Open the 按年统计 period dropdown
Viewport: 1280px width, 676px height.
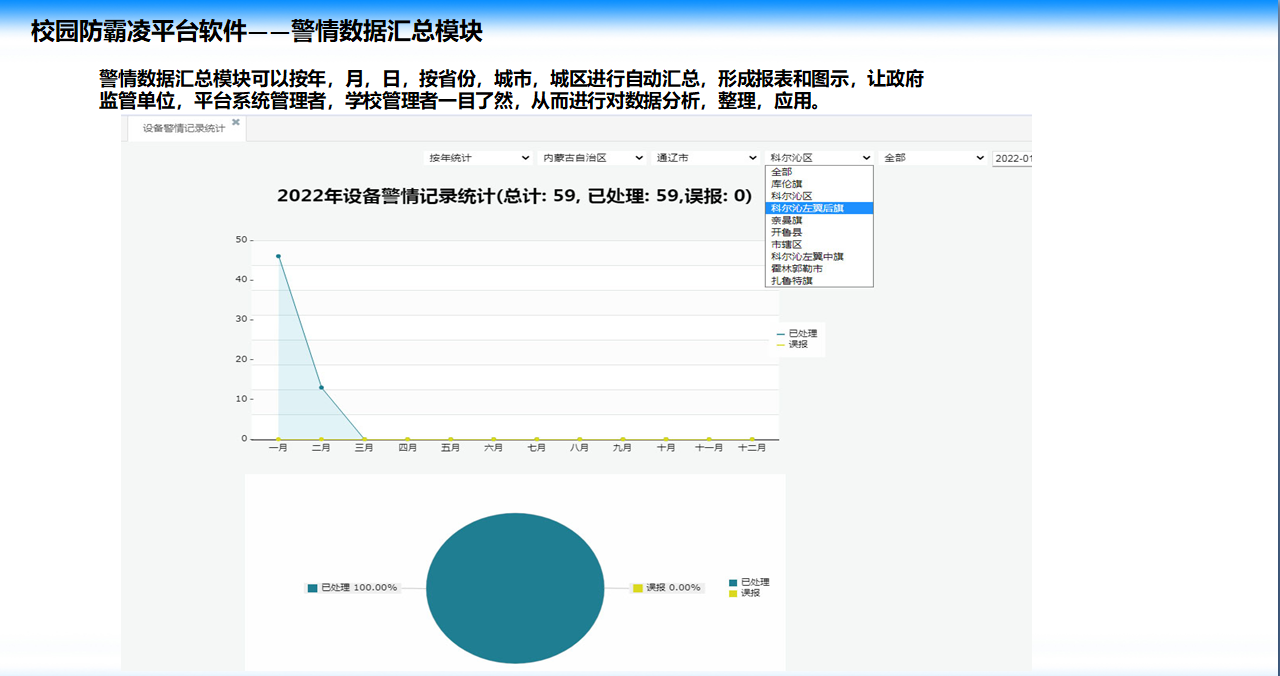478,158
